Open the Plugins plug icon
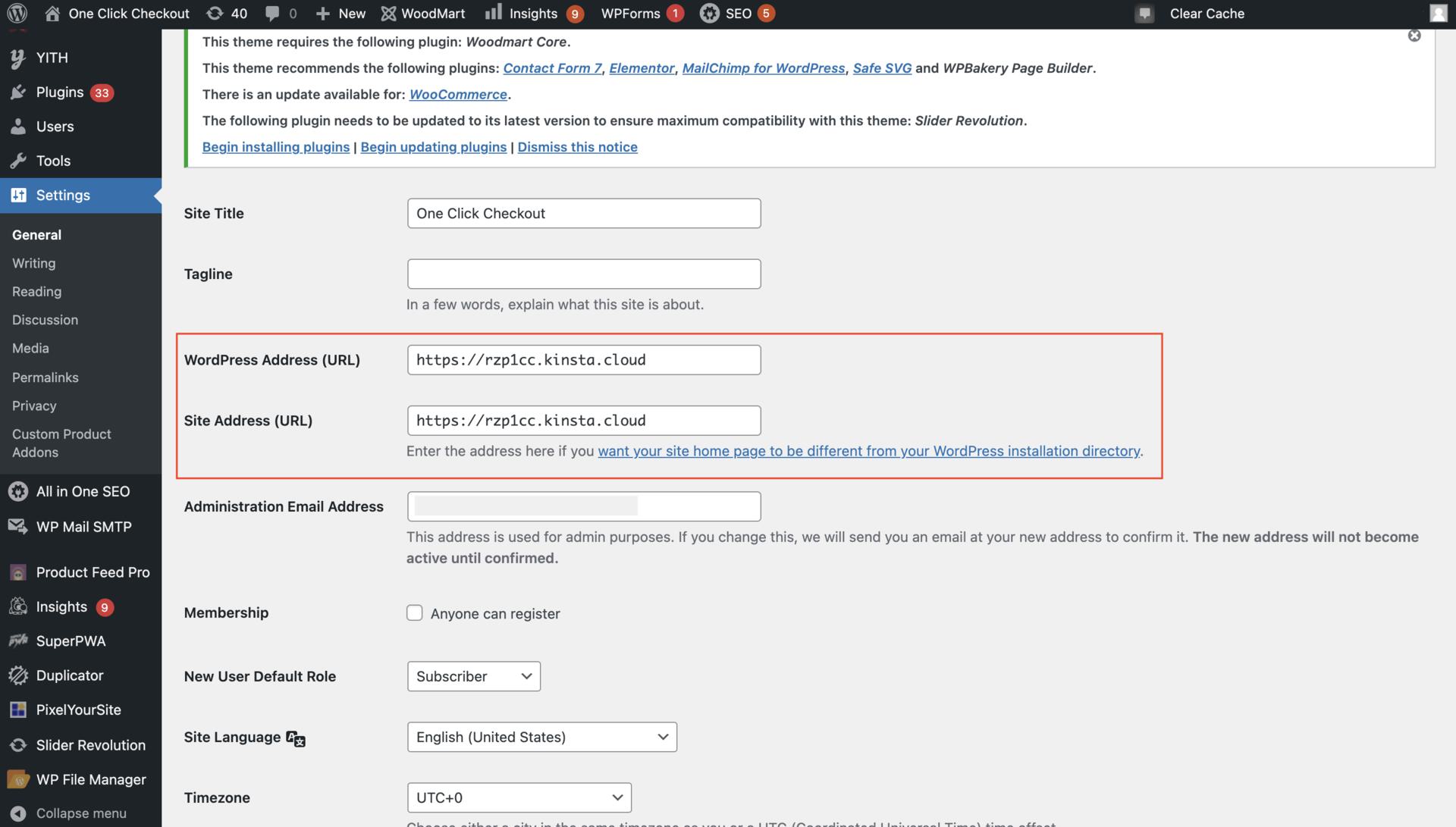 coord(18,92)
